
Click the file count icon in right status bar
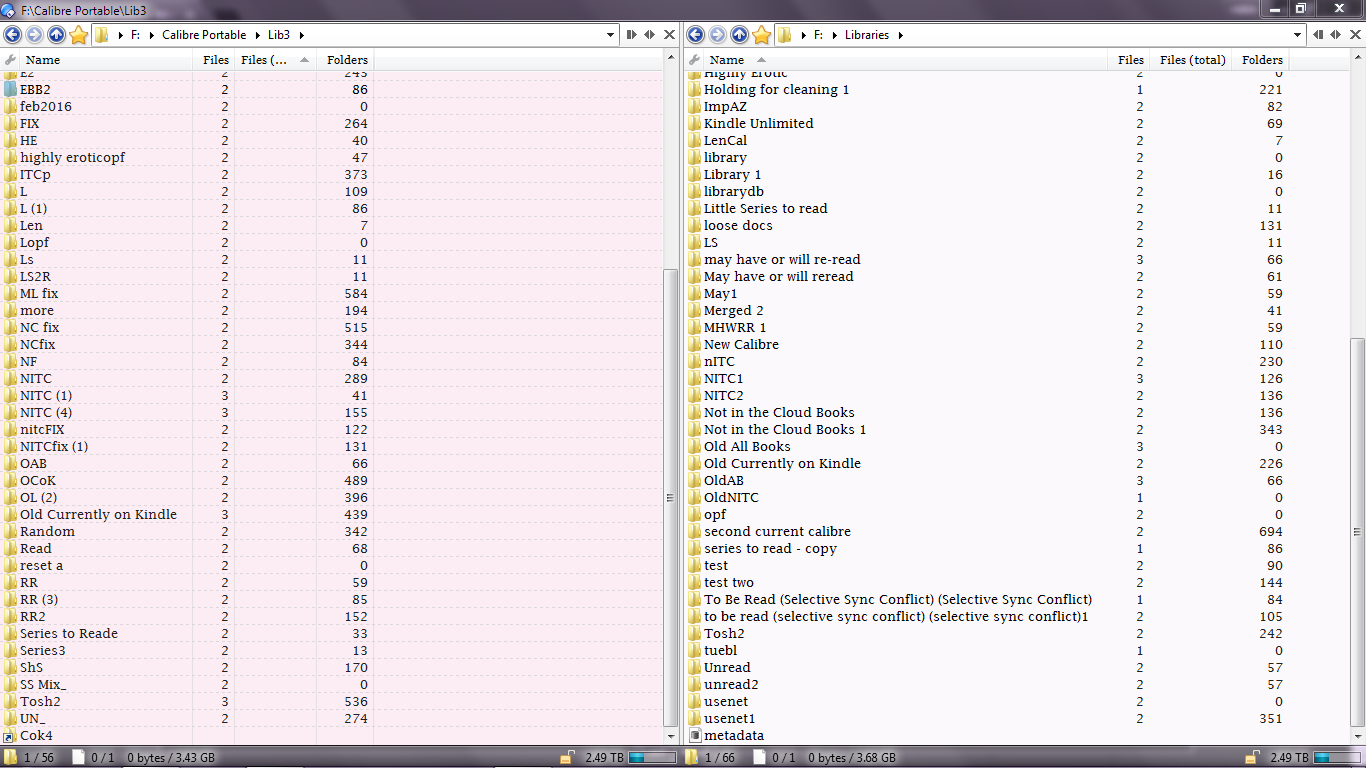point(762,758)
